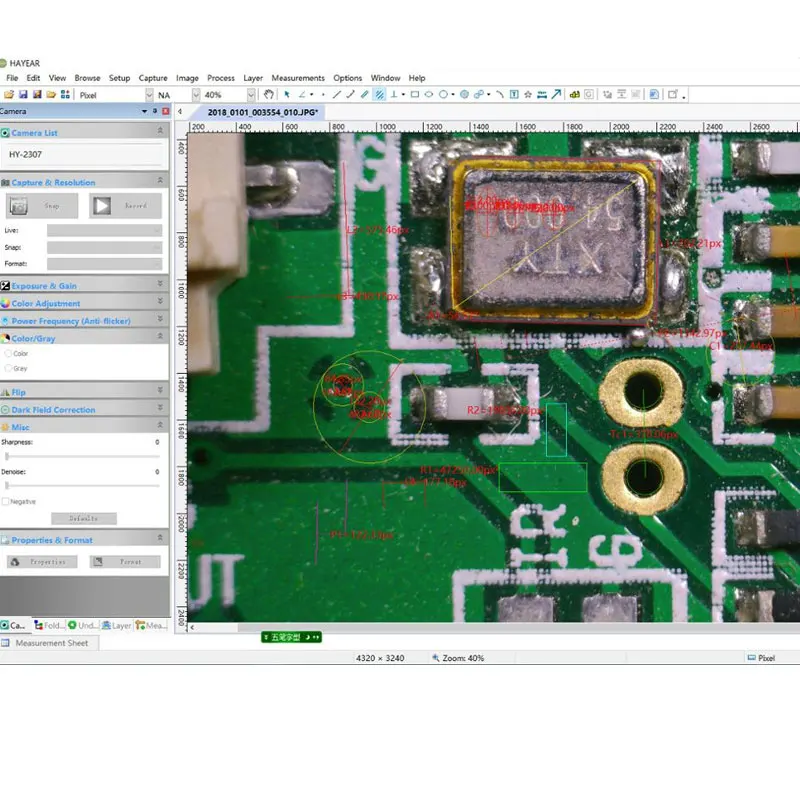Click the document export icon in toolbar
Viewport: 800px width, 800px height.
(654, 94)
